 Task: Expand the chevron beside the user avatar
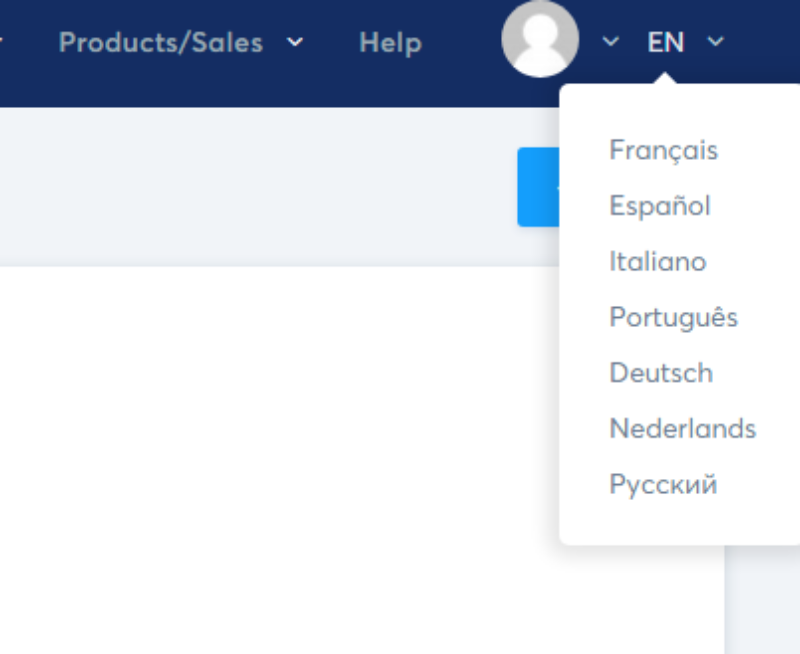(x=611, y=41)
